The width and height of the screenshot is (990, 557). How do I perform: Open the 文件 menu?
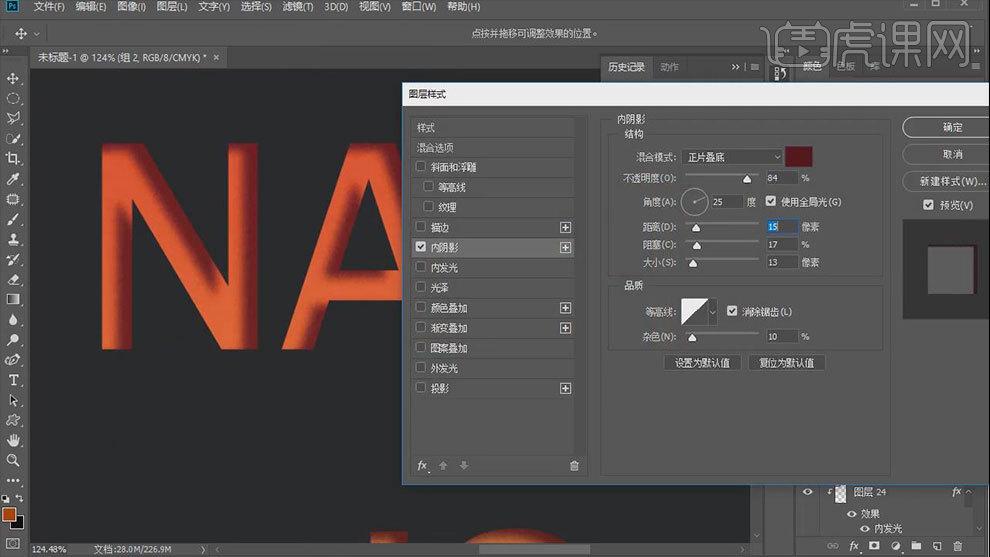(x=49, y=6)
